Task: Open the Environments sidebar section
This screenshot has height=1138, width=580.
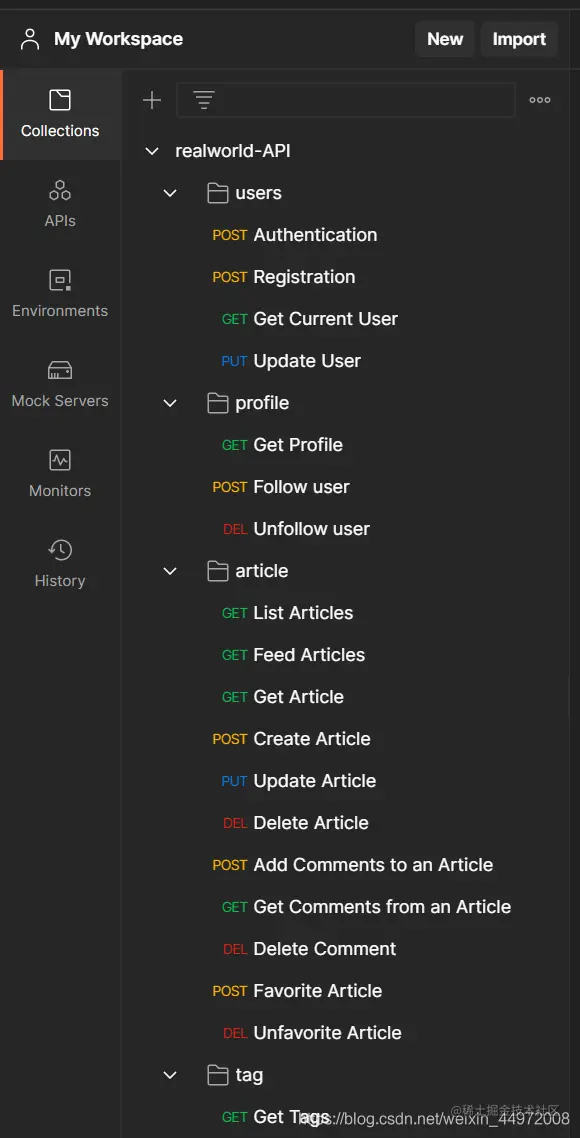Action: point(60,295)
